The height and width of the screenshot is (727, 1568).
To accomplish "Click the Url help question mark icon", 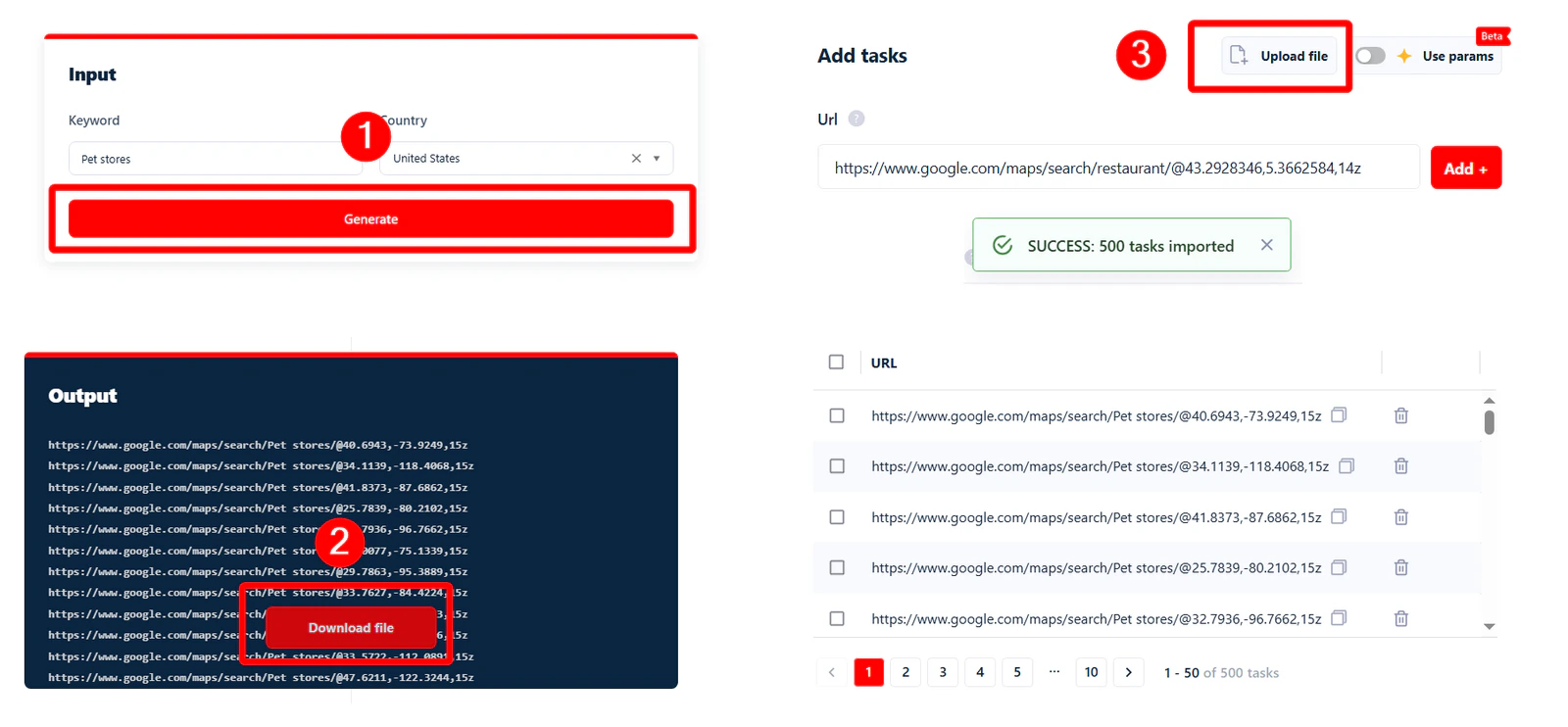I will (857, 119).
